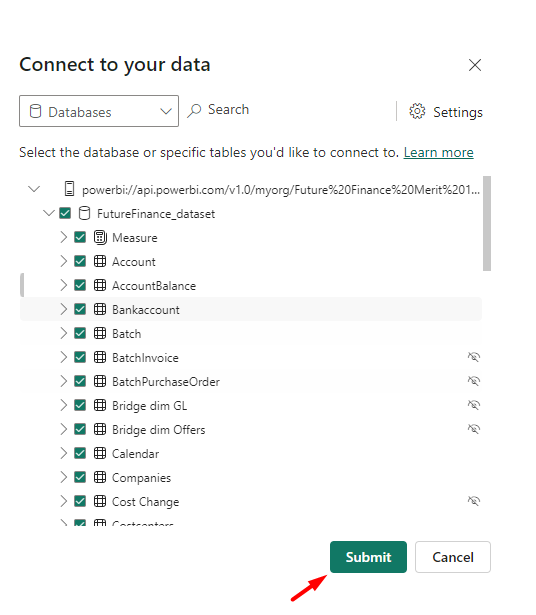The width and height of the screenshot is (536, 615).
Task: Click the table icon beside AccountBalance
Action: click(100, 285)
